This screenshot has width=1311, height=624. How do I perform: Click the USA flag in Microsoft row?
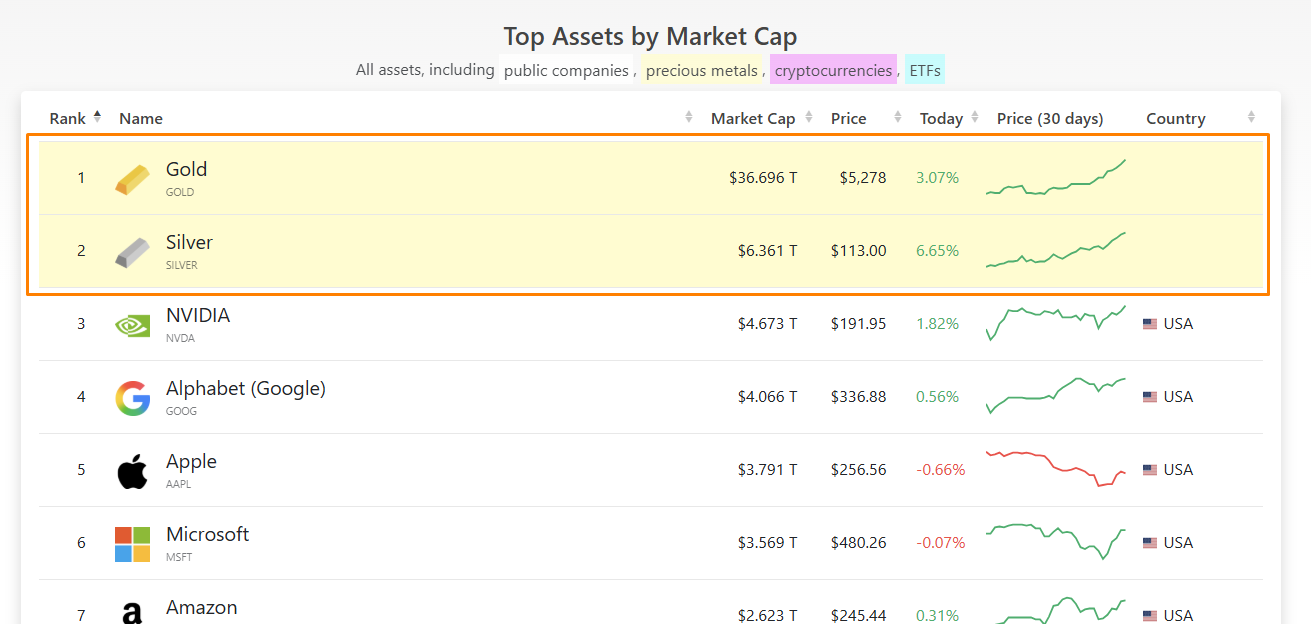point(1150,543)
